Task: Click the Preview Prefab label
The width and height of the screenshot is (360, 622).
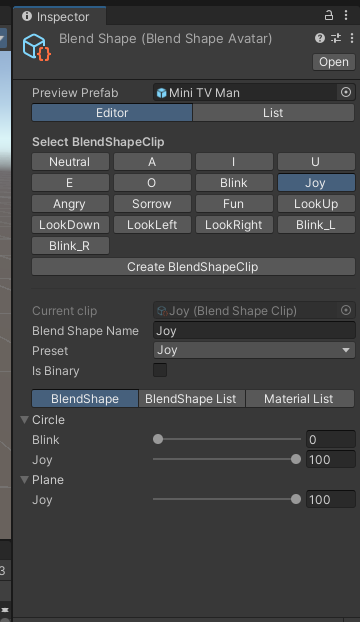Action: [75, 93]
